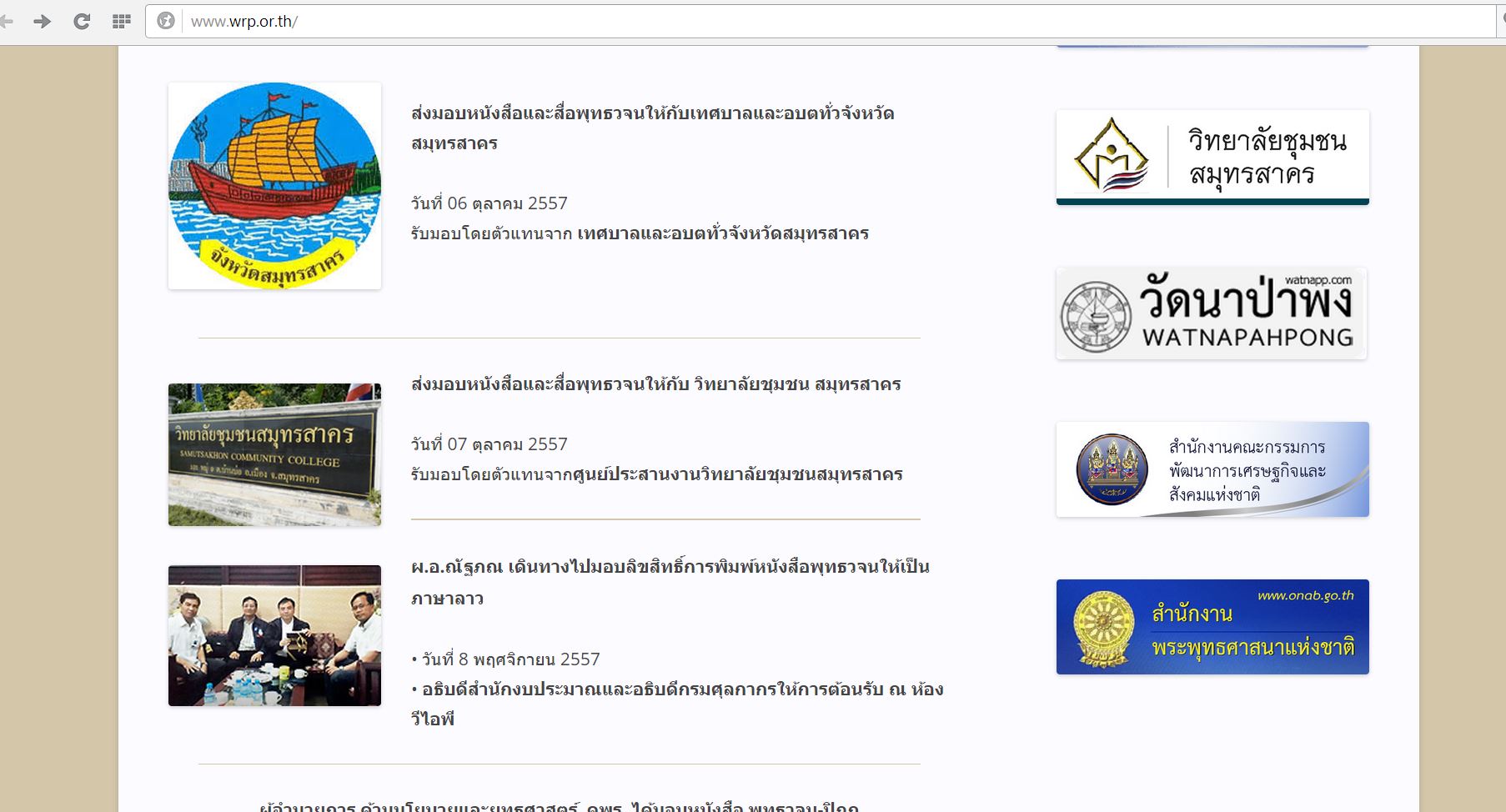The height and width of the screenshot is (812, 1506).
Task: Reload the page with the refresh icon
Action: 82,21
